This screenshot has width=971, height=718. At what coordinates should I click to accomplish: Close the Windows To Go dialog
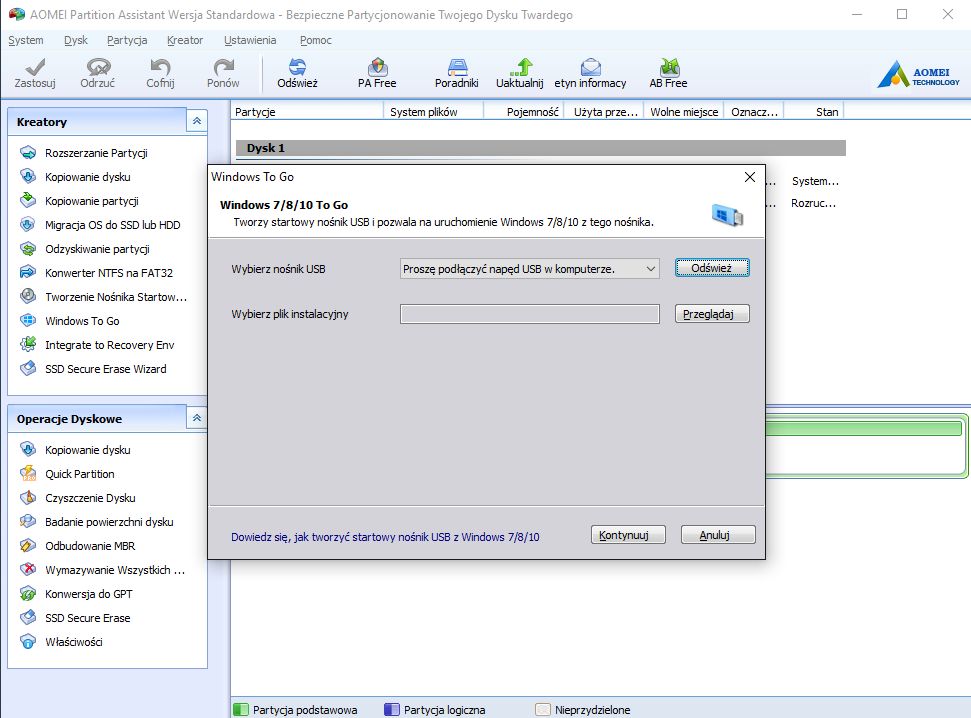pos(749,177)
